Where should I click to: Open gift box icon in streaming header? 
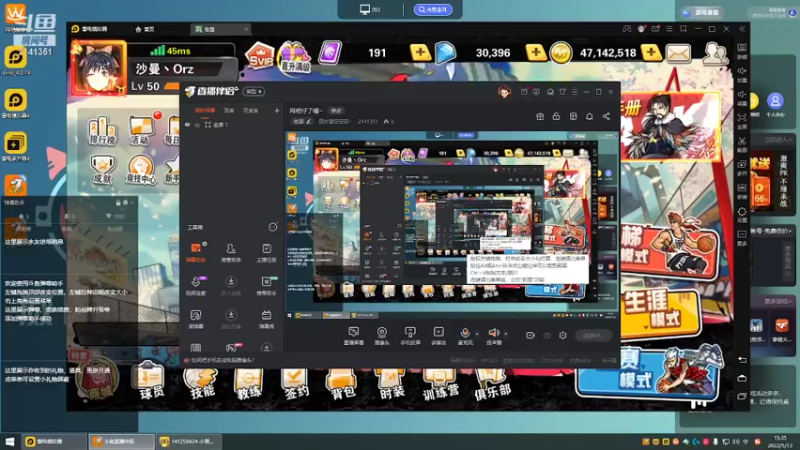[x=540, y=116]
